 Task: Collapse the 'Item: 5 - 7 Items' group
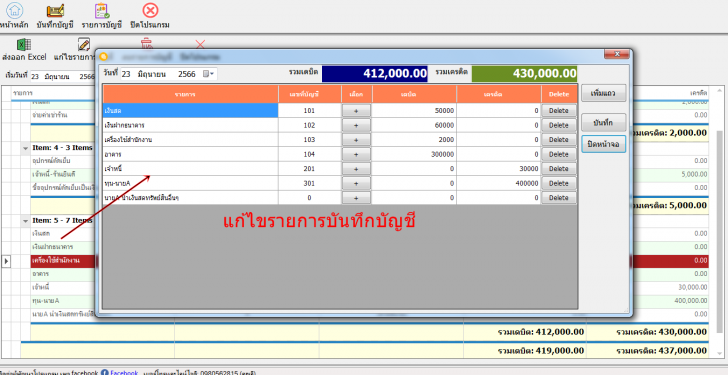[x=26, y=220]
